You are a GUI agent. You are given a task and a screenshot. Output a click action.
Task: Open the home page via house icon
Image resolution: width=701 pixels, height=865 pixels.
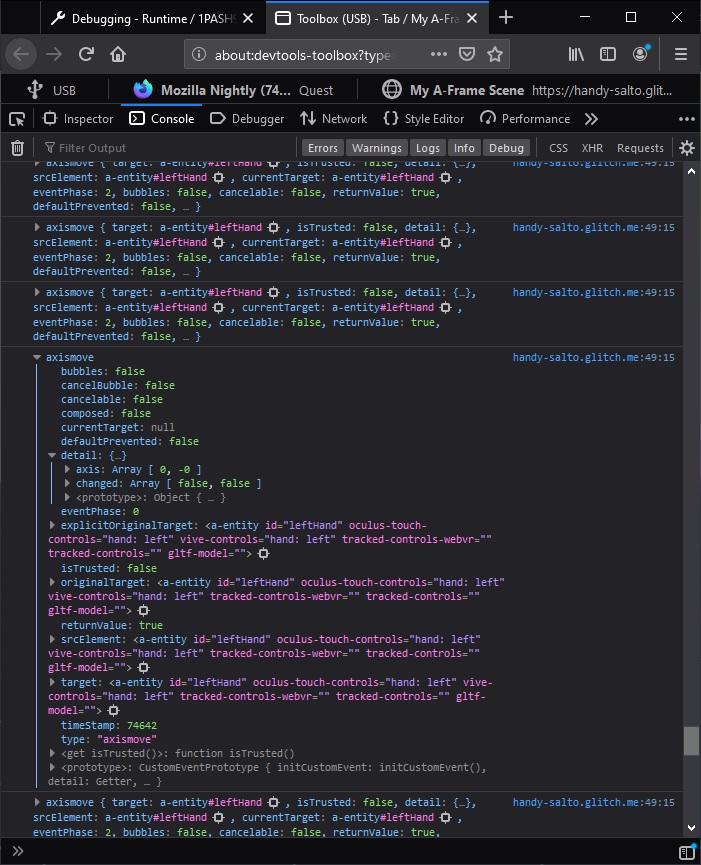click(x=117, y=54)
